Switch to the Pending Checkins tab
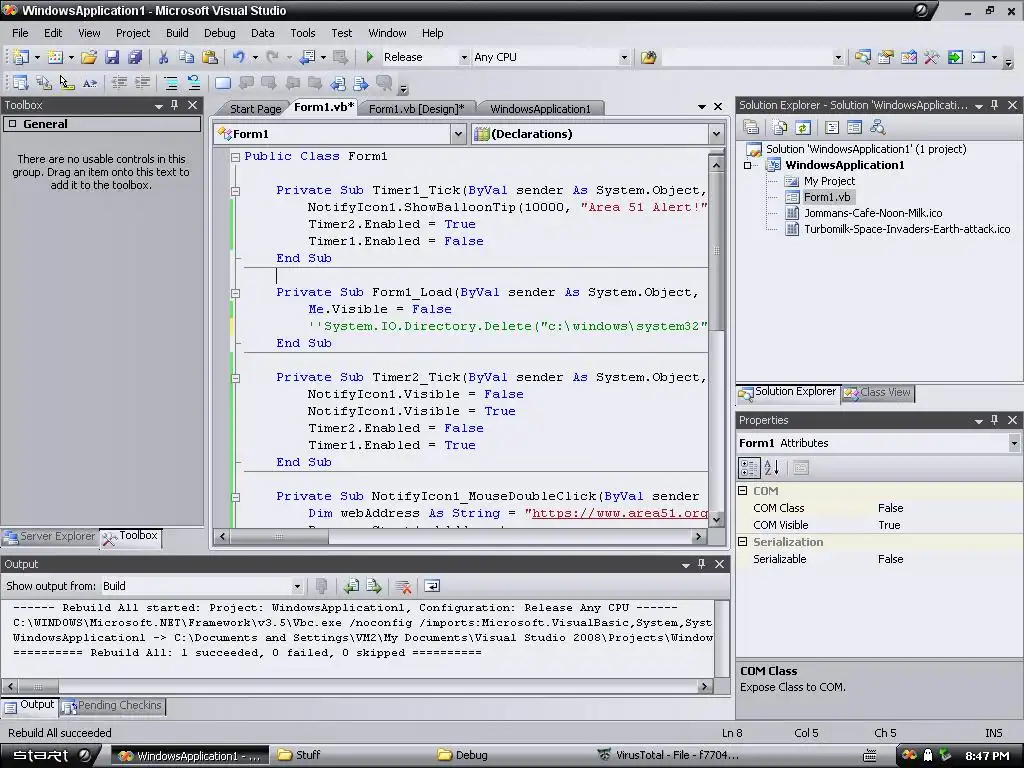Screen dimensions: 1024x768 pos(112,706)
